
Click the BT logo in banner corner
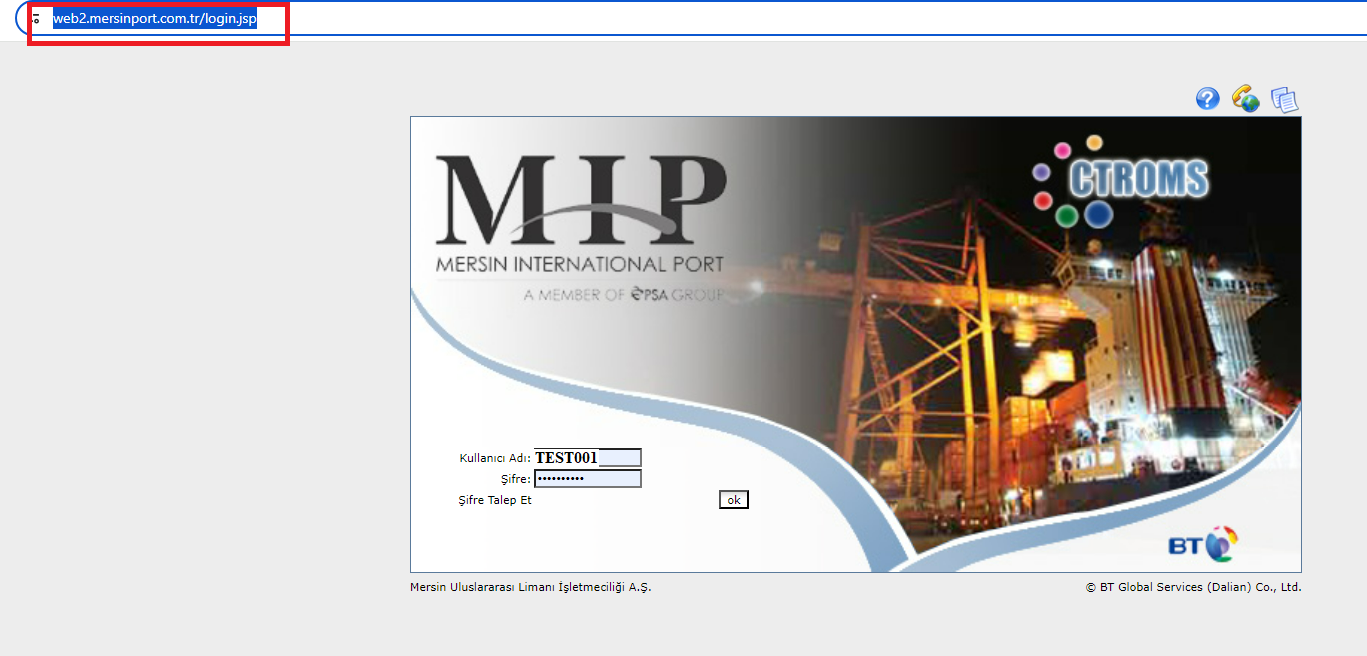pyautogui.click(x=1203, y=544)
